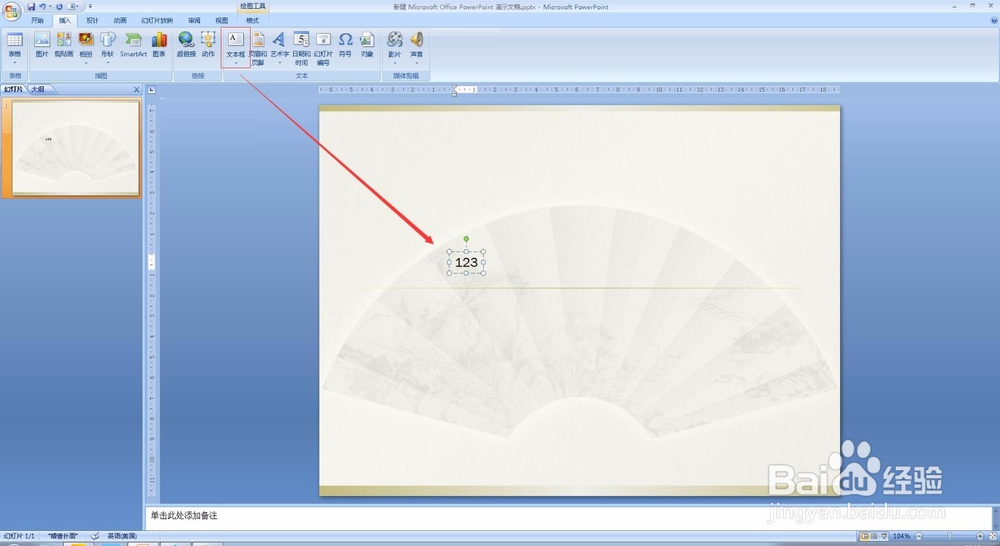The height and width of the screenshot is (546, 1000).
Task: Redo the last action in Quick Access
Action: pos(59,6)
